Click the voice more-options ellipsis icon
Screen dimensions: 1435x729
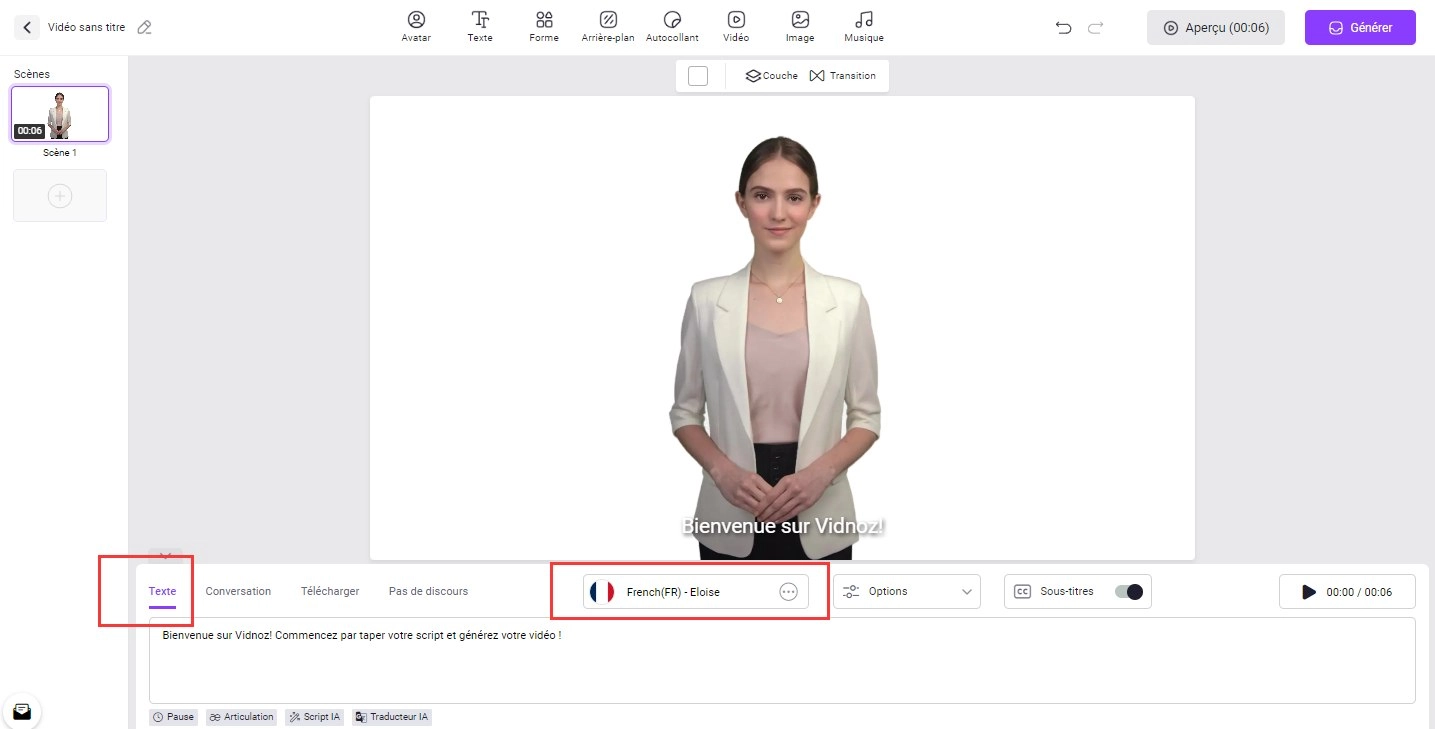click(788, 592)
